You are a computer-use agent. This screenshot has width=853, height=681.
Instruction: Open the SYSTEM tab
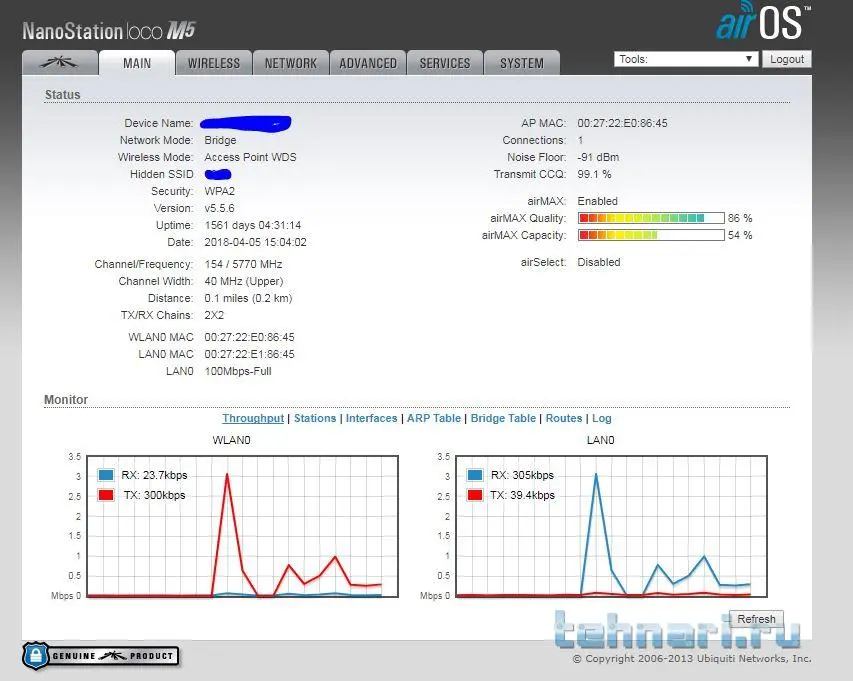tap(522, 63)
